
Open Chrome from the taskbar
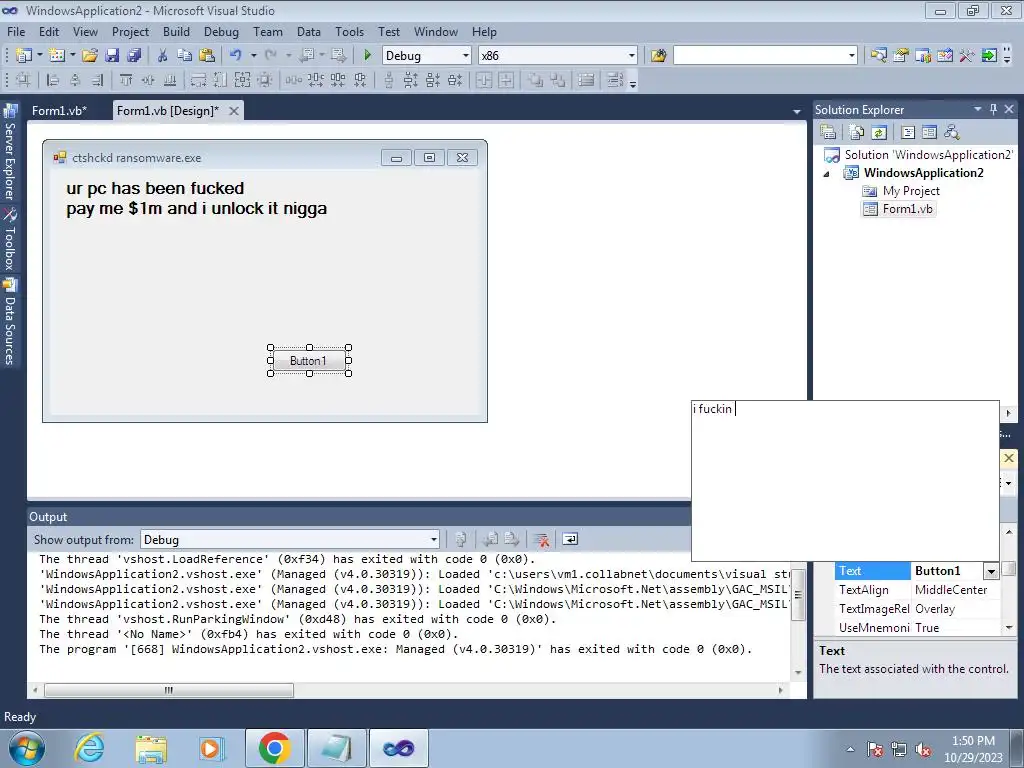[x=274, y=748]
